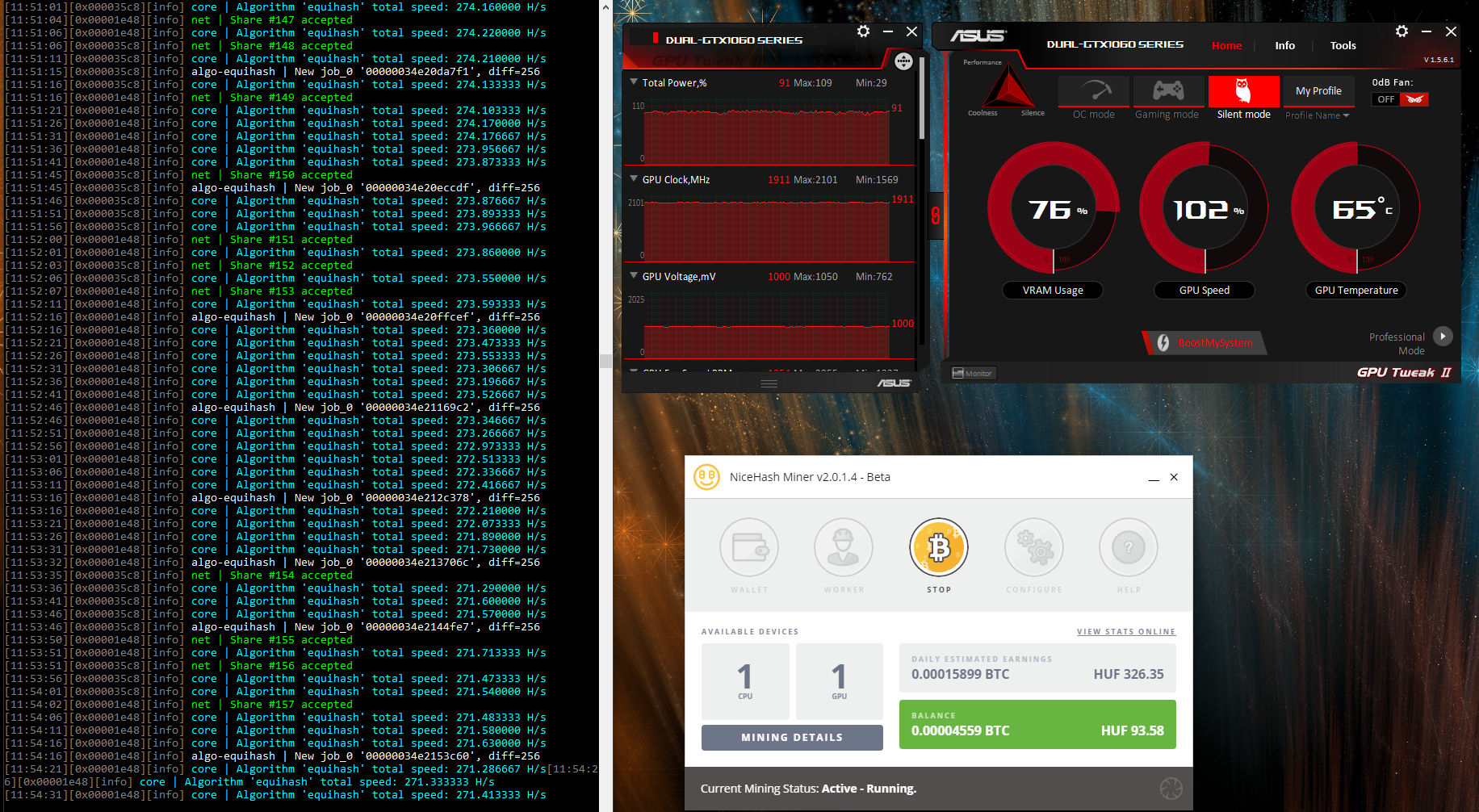
Task: Open the Worker icon in NiceHash Miner
Action: pos(844,547)
